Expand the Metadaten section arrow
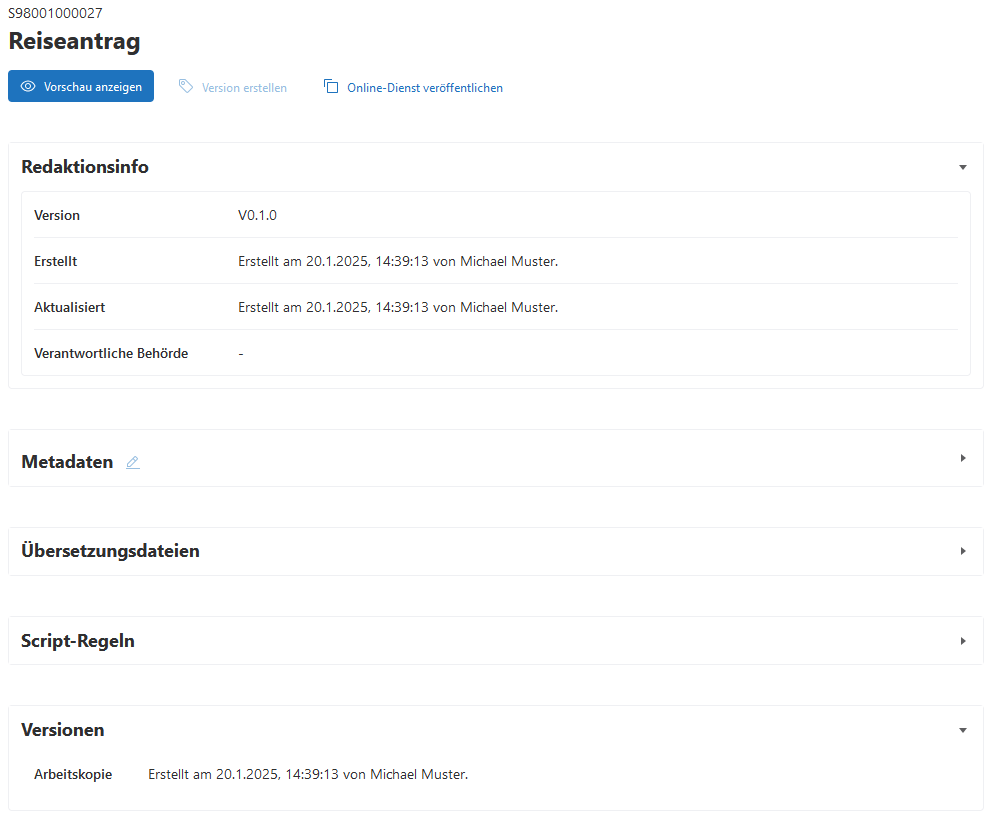996x824 pixels. 962,458
